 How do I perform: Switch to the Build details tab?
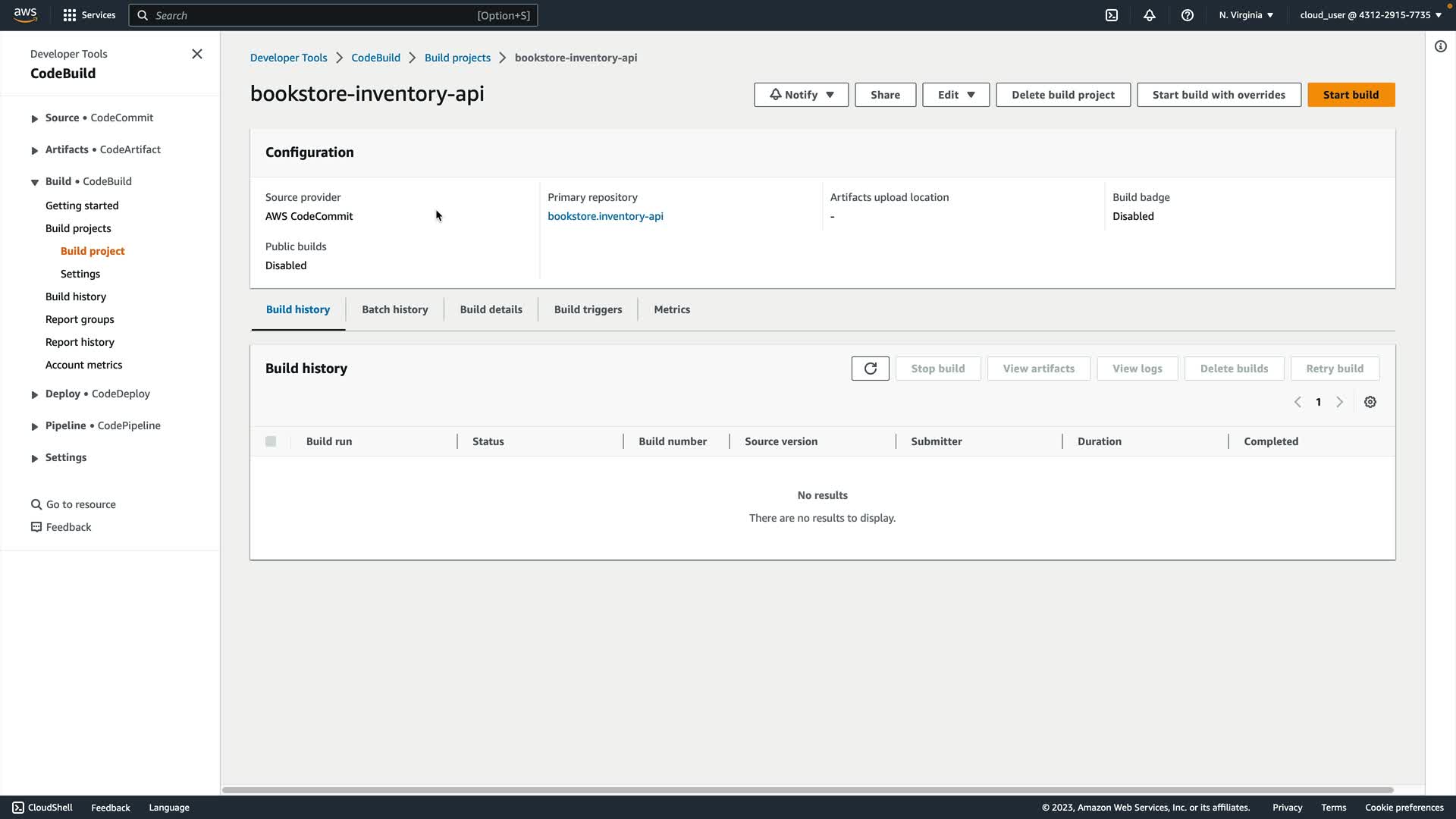pyautogui.click(x=491, y=309)
